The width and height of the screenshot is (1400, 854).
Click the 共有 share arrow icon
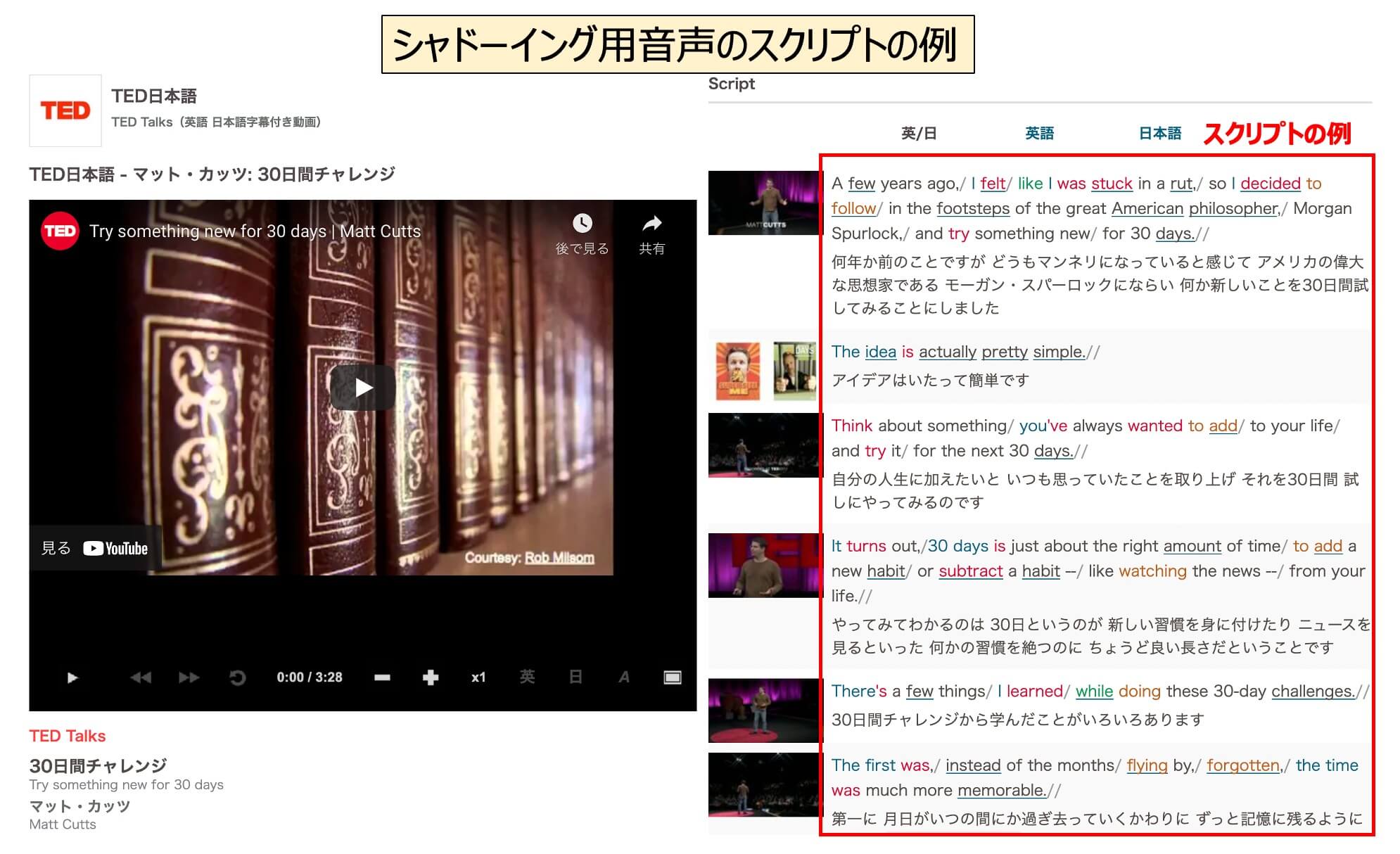(x=651, y=224)
